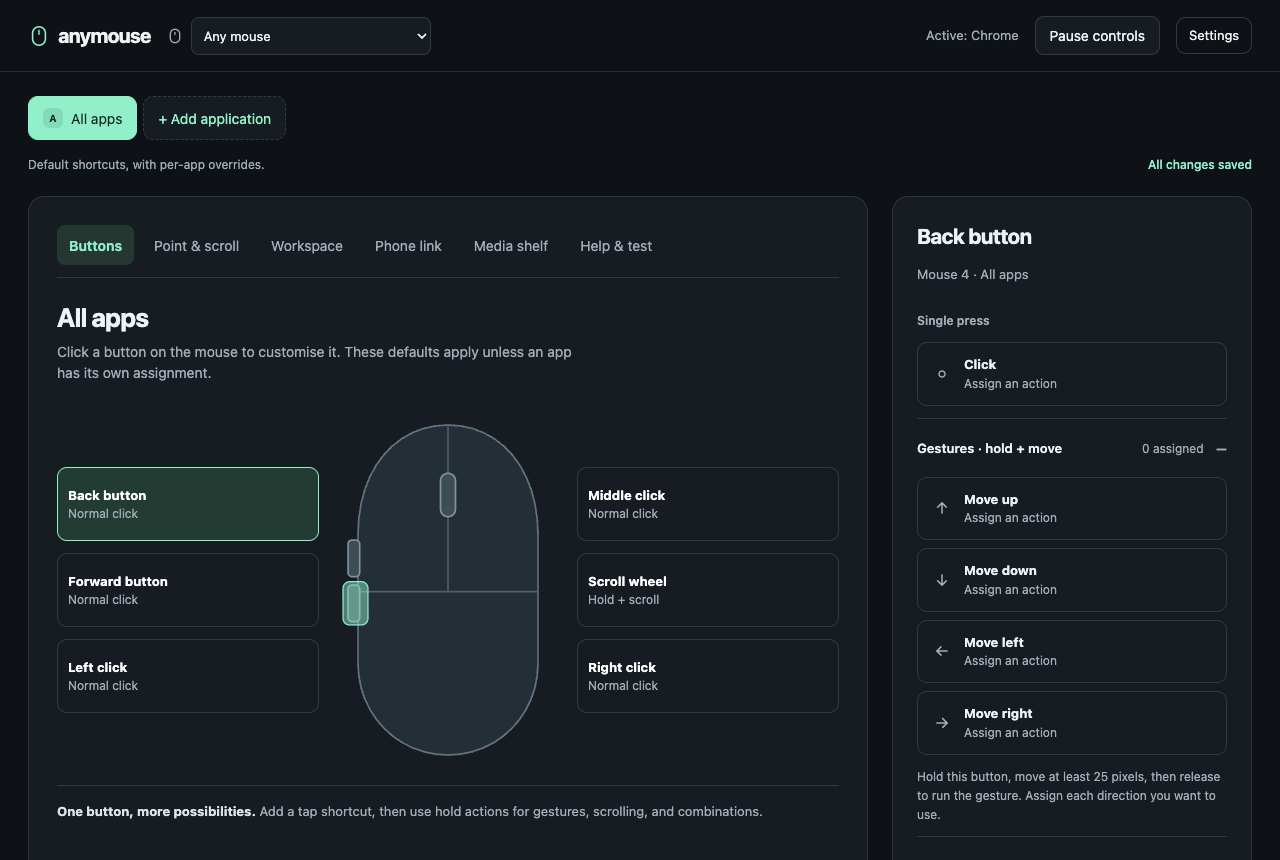
Task: Select the All apps application chip
Action: click(x=82, y=118)
